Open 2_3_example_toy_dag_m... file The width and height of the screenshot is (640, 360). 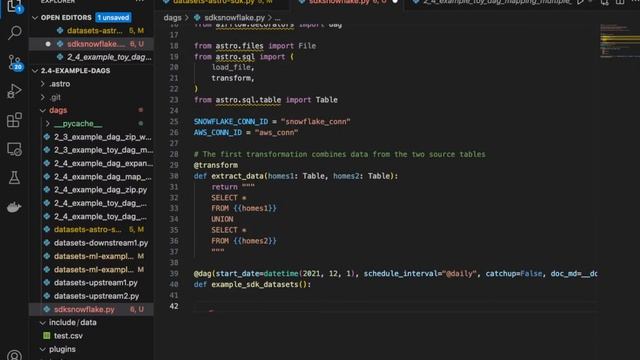(103, 150)
